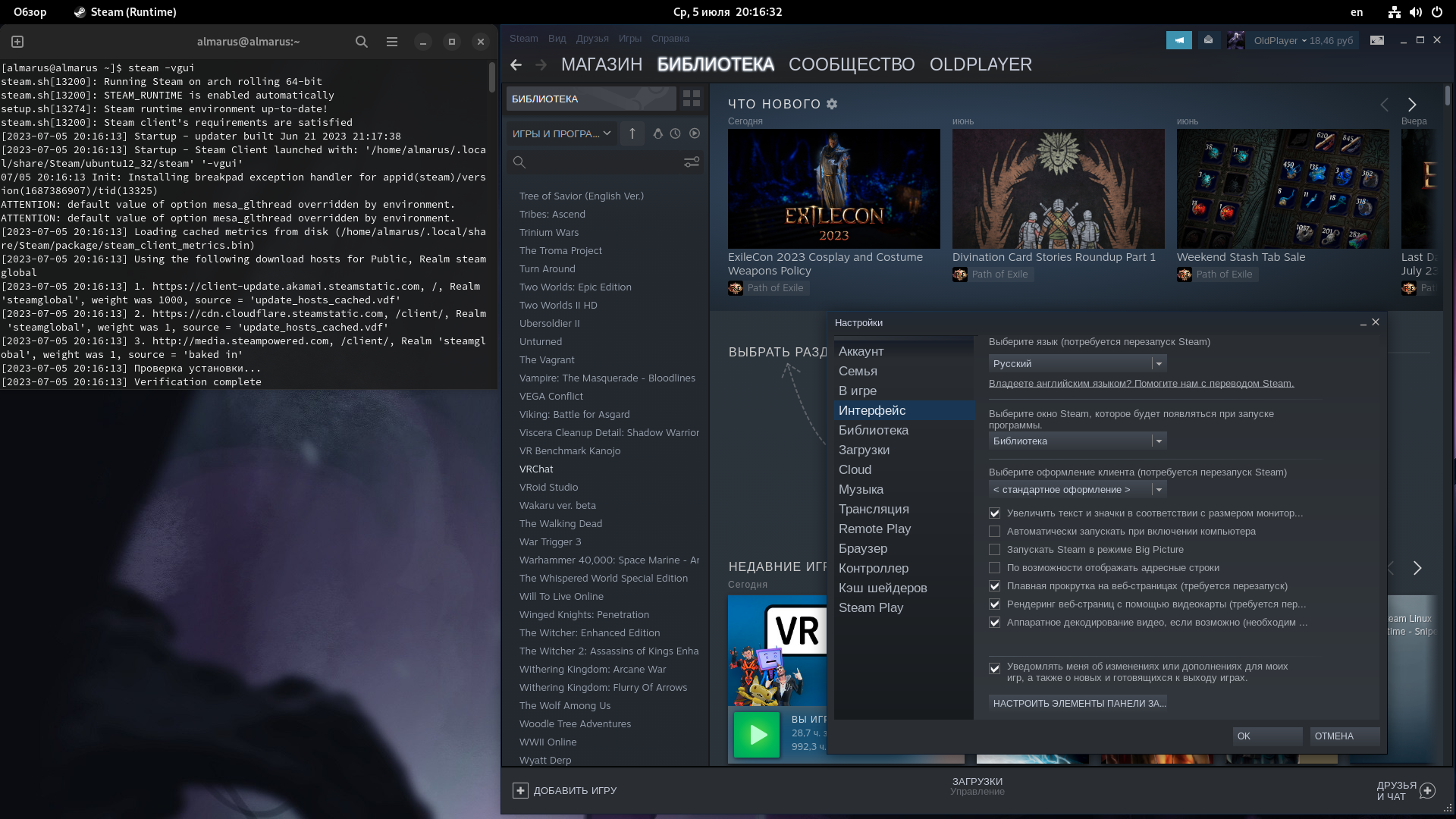1456x819 pixels.
Task: Open the Steam menu in menu bar
Action: pos(523,39)
